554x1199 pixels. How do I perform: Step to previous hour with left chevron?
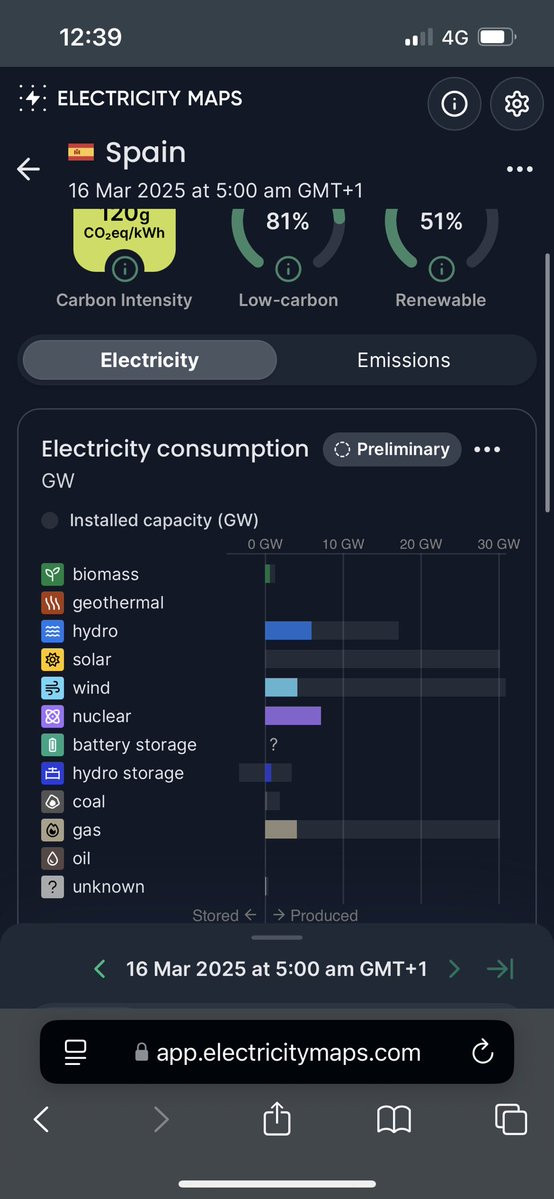(x=99, y=969)
